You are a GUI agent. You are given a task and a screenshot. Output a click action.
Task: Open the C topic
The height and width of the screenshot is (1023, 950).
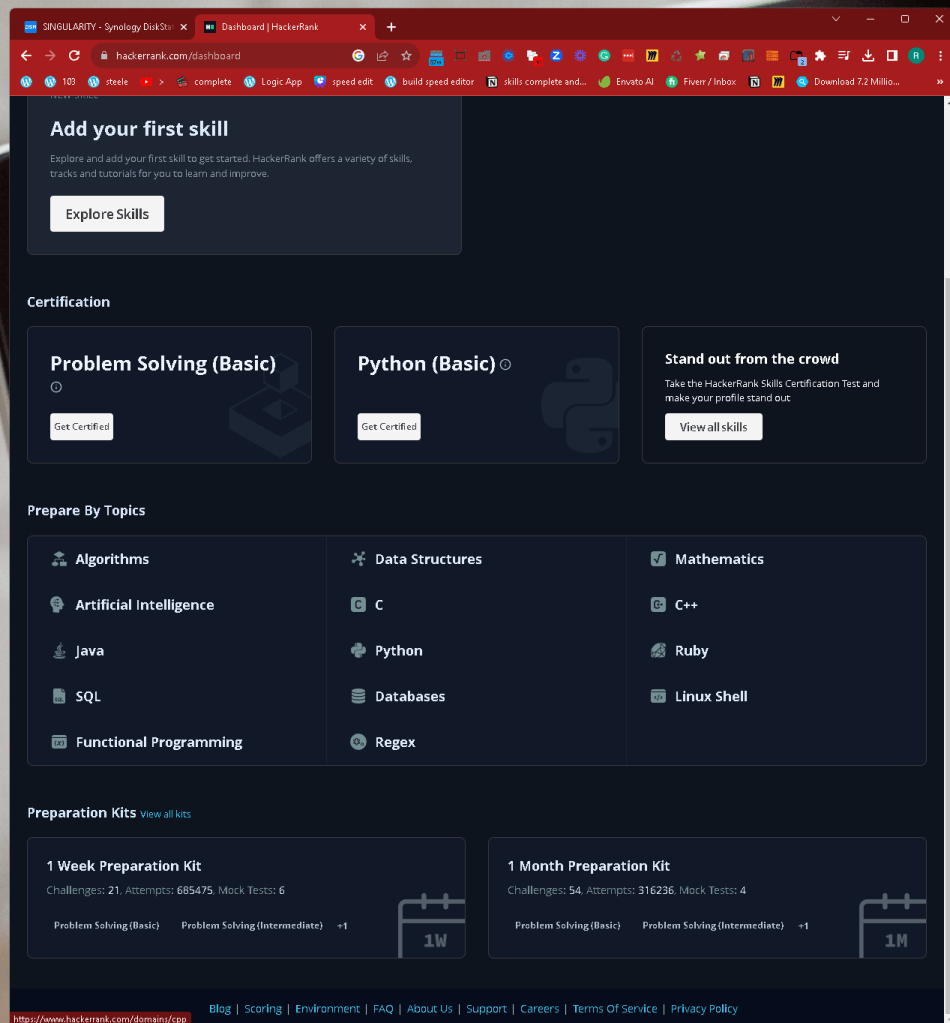point(379,605)
